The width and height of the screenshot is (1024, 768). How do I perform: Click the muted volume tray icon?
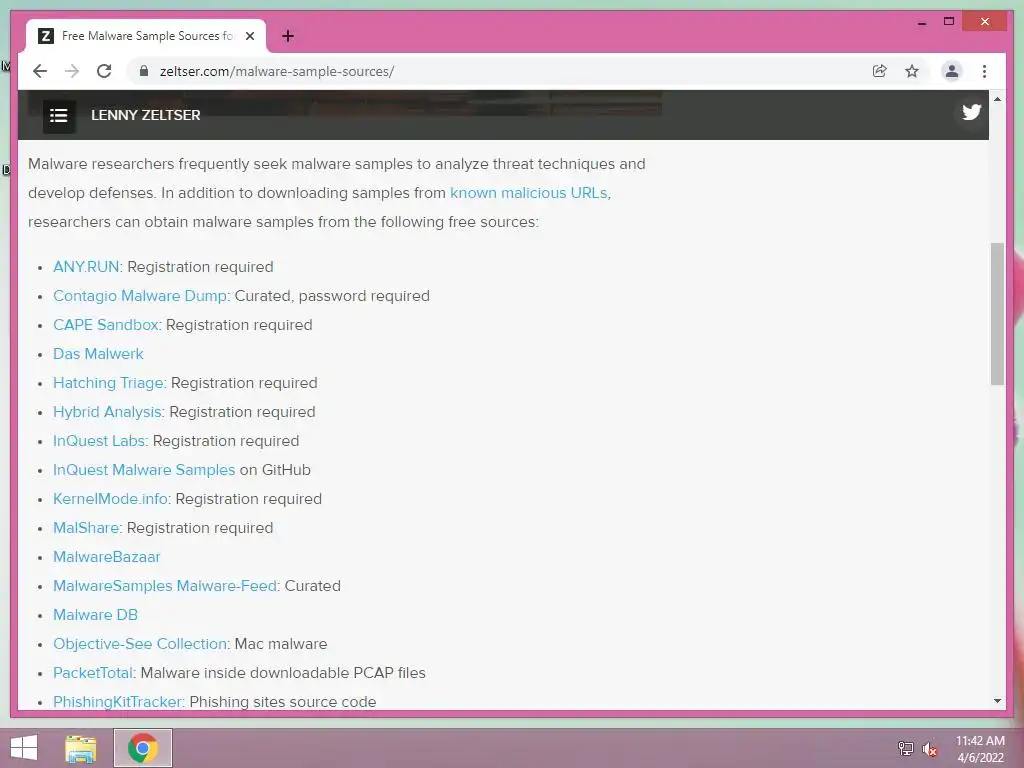coord(930,749)
